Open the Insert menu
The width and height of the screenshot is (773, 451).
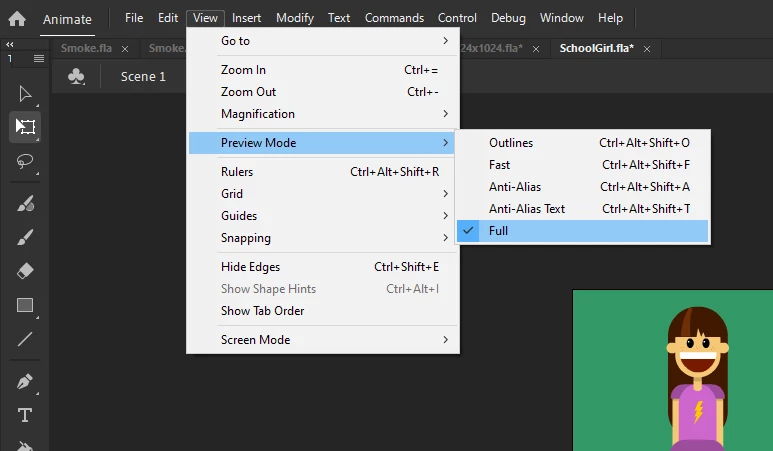(x=246, y=18)
